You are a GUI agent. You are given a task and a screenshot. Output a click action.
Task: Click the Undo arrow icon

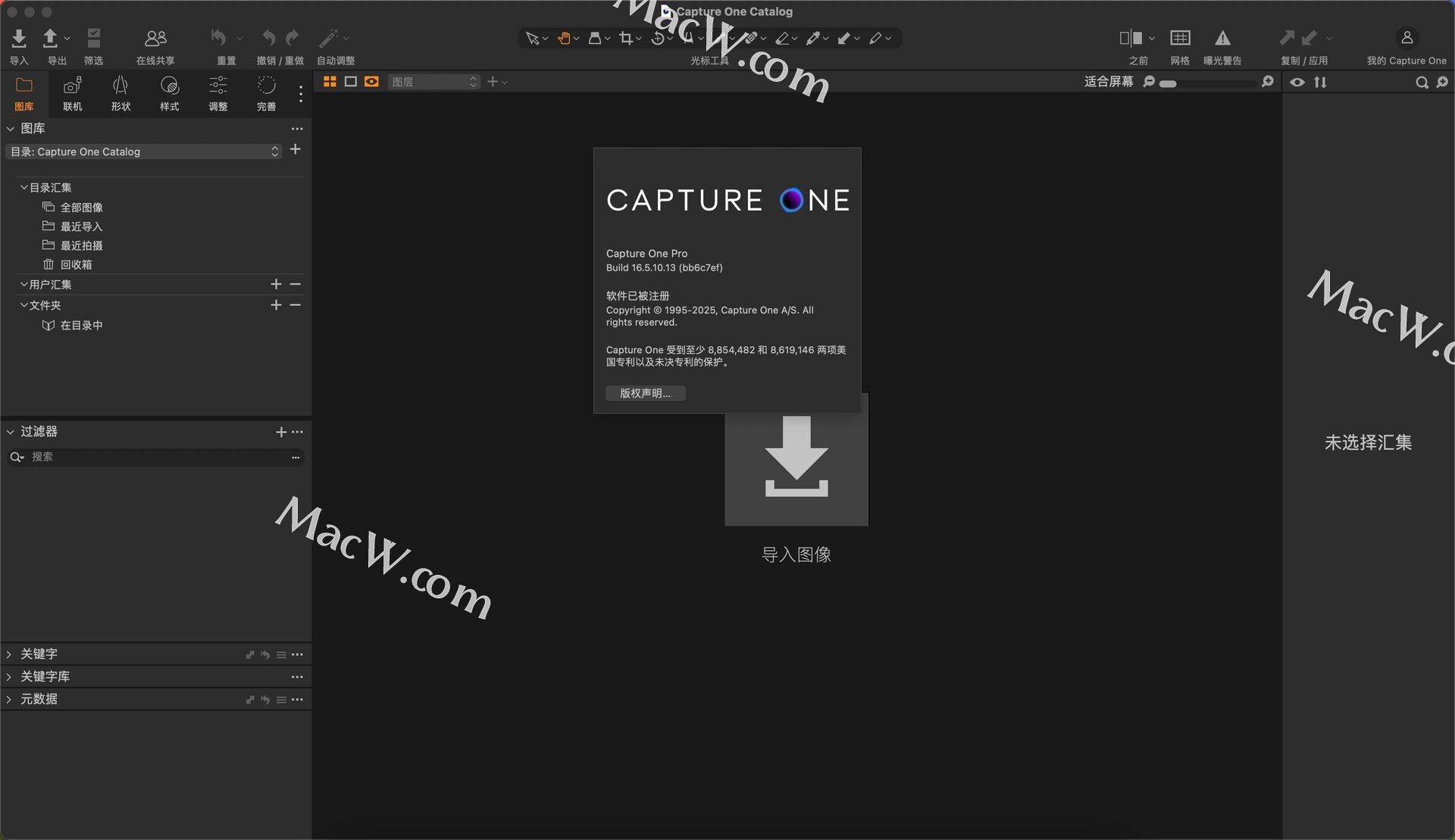pyautogui.click(x=268, y=38)
